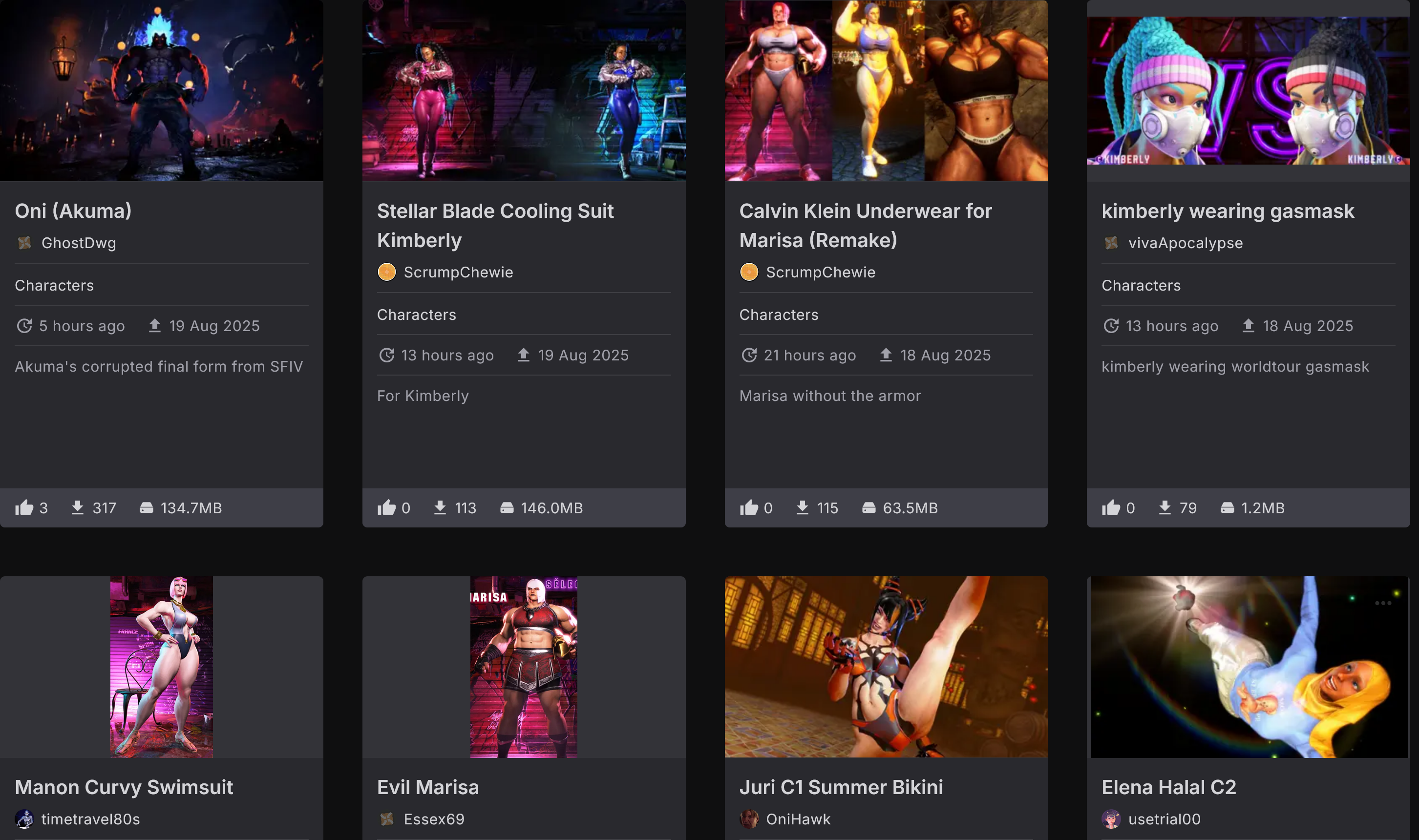This screenshot has width=1419, height=840.
Task: Open the vivaApocalypse author profile
Action: coord(1185,243)
